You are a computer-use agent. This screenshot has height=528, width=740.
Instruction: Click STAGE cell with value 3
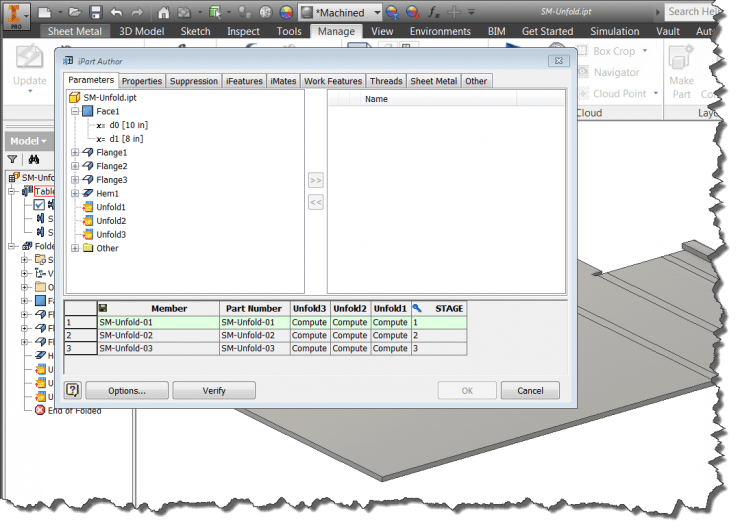pos(438,348)
